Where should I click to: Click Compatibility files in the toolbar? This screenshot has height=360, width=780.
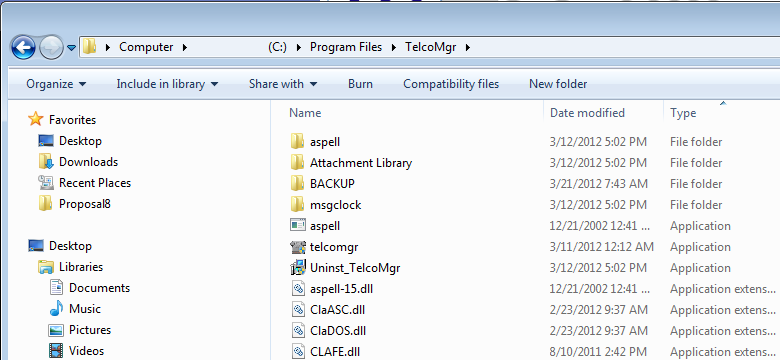[x=451, y=84]
